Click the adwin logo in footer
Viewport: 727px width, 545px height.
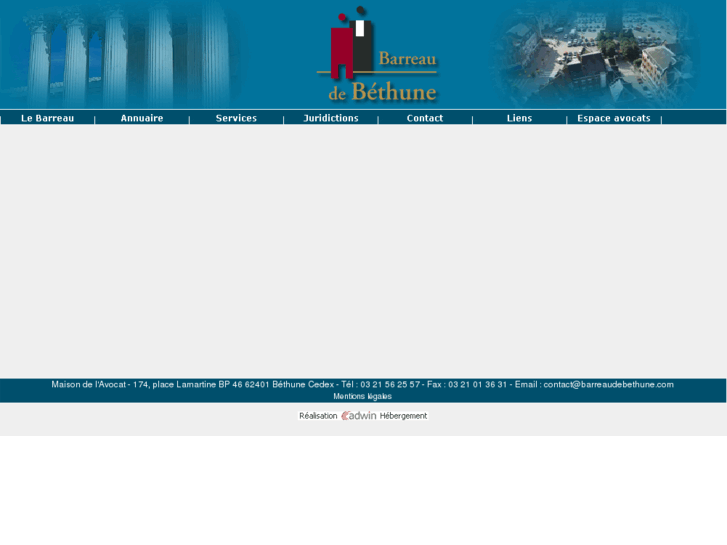click(x=358, y=416)
